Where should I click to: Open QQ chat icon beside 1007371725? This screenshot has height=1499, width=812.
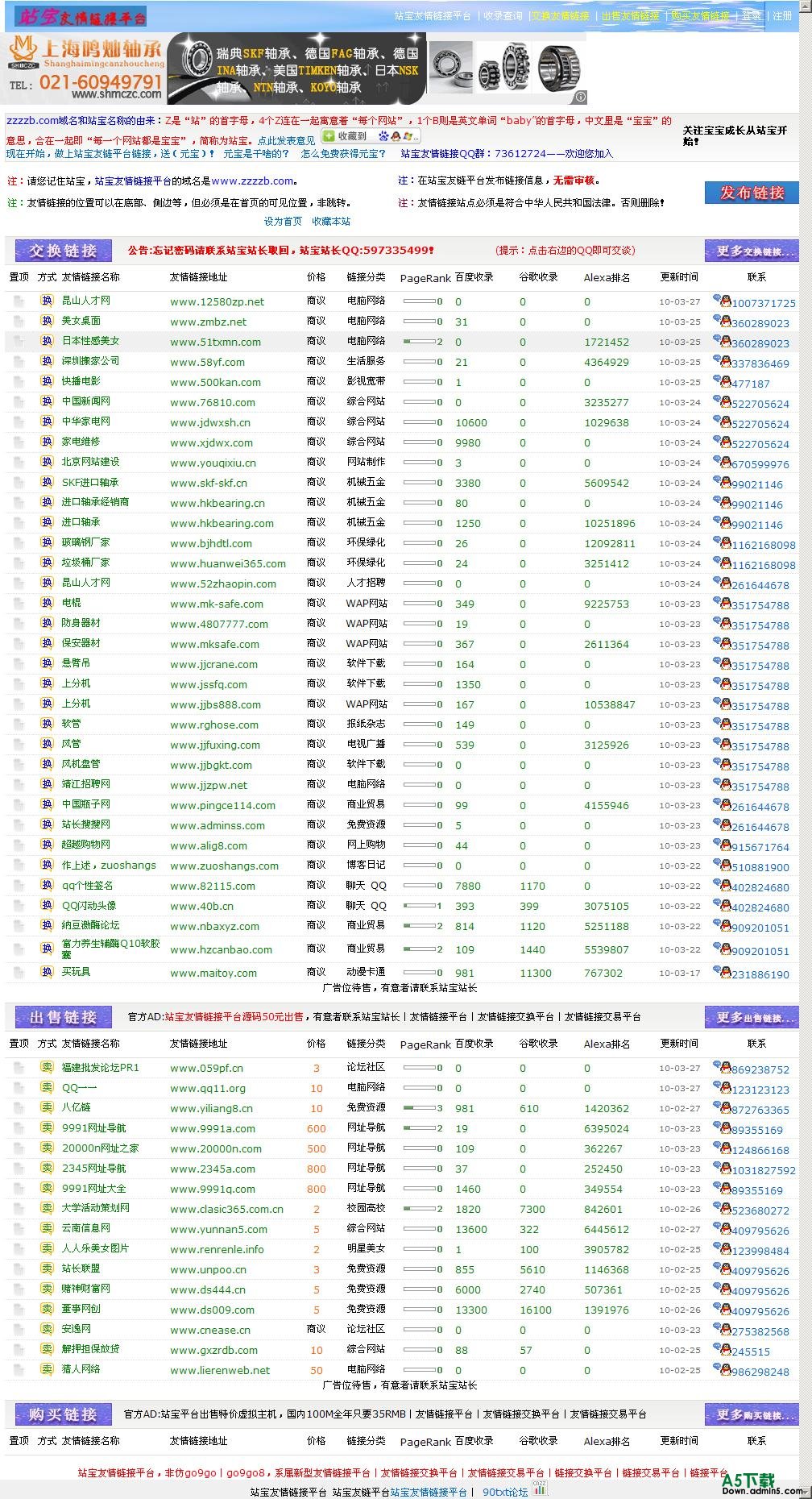click(x=722, y=301)
